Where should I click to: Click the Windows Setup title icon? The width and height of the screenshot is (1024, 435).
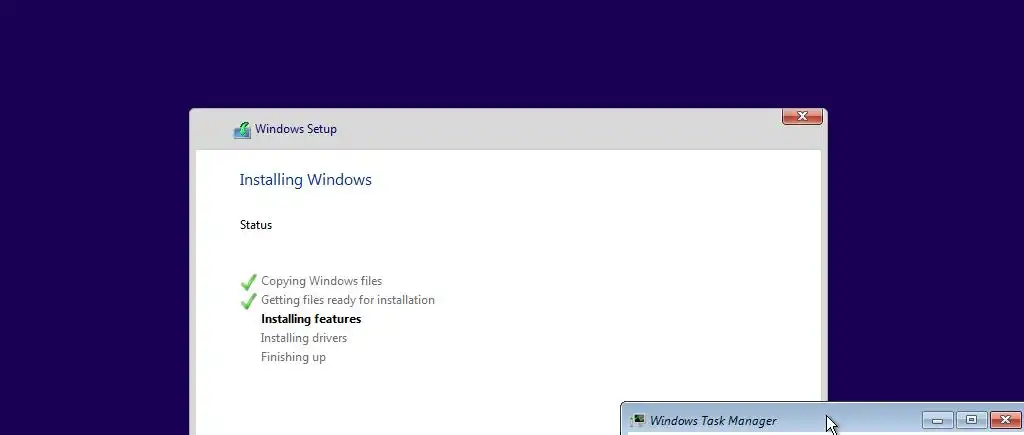(x=242, y=130)
